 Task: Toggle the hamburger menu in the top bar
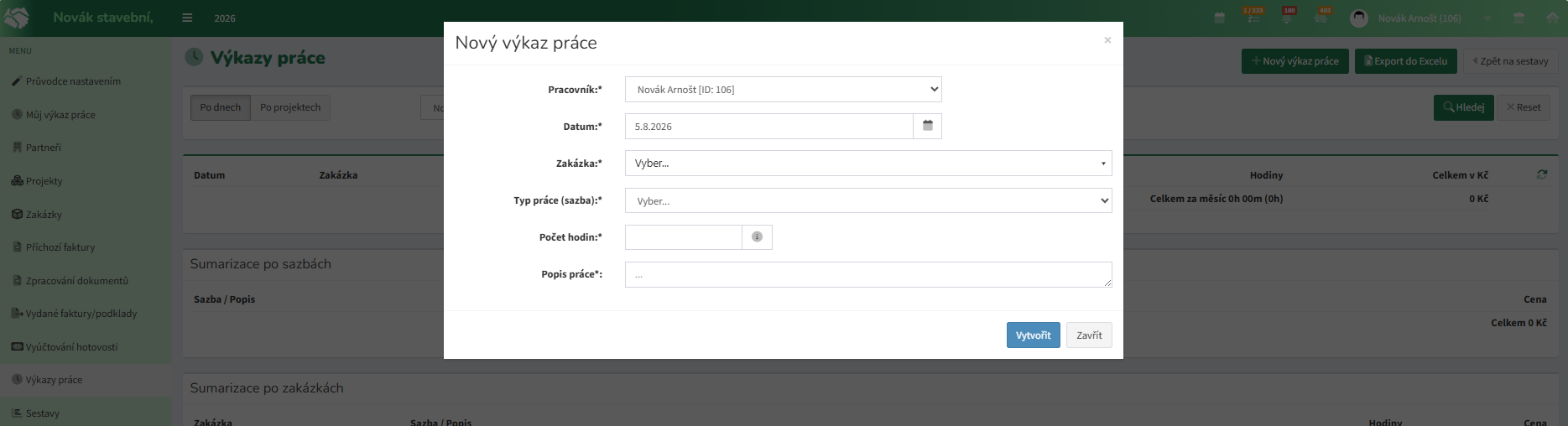(187, 18)
